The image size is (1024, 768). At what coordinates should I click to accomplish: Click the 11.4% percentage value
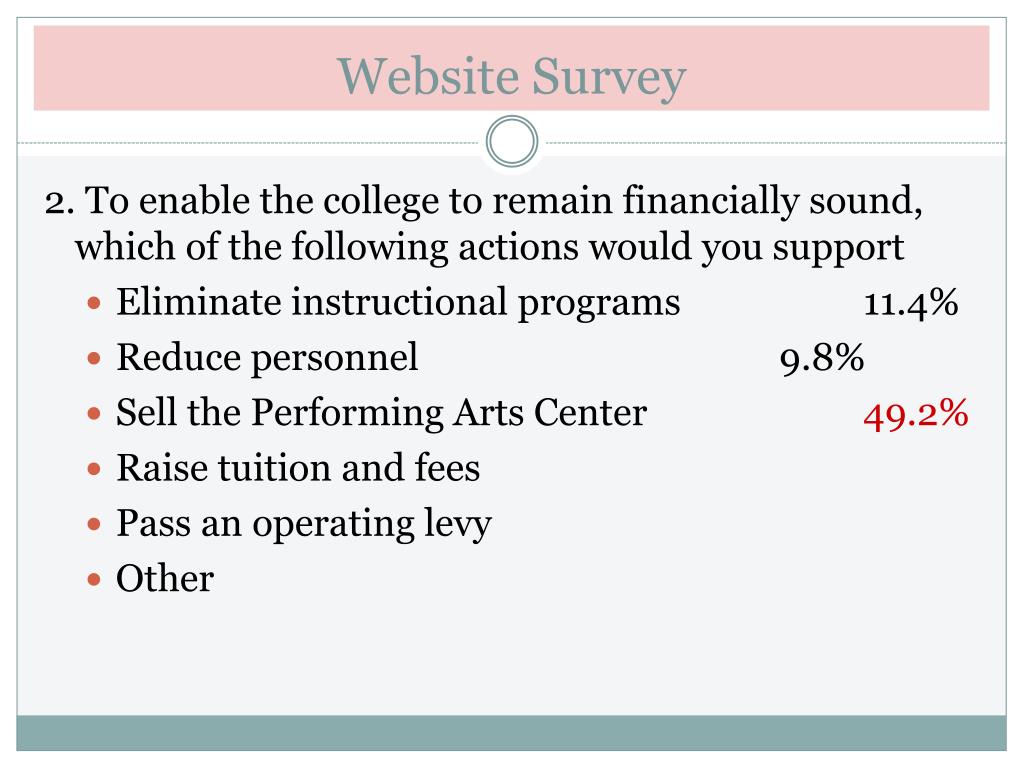tap(911, 304)
